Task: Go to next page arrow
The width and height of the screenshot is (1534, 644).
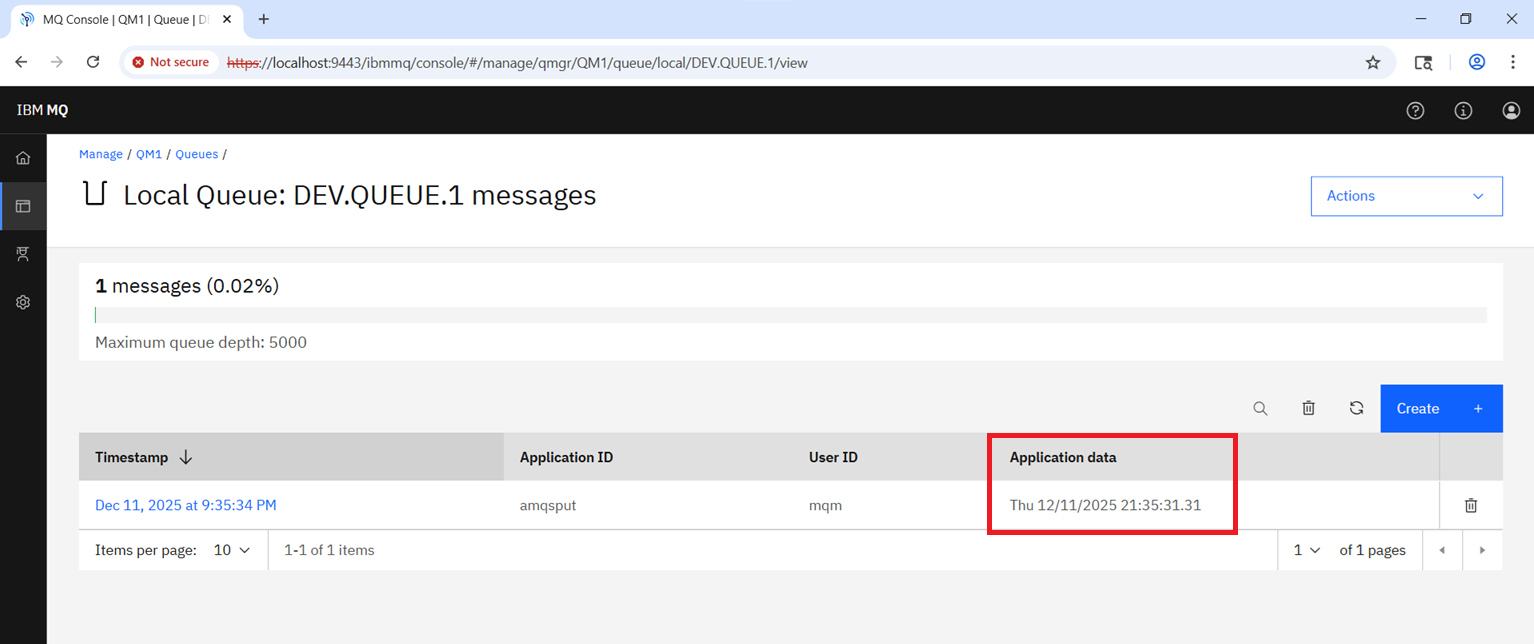Action: click(x=1482, y=550)
